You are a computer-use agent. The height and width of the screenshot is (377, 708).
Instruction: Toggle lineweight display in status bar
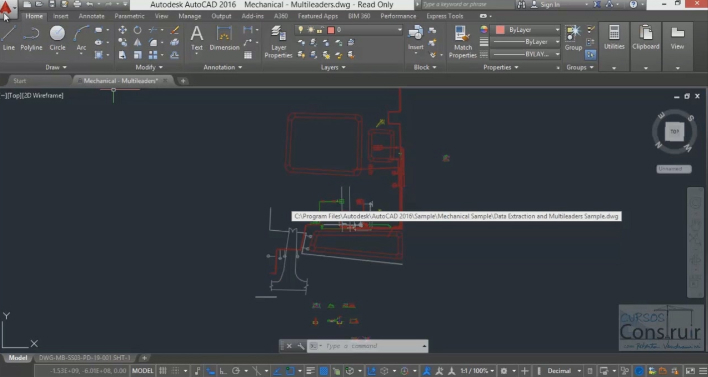click(x=311, y=371)
